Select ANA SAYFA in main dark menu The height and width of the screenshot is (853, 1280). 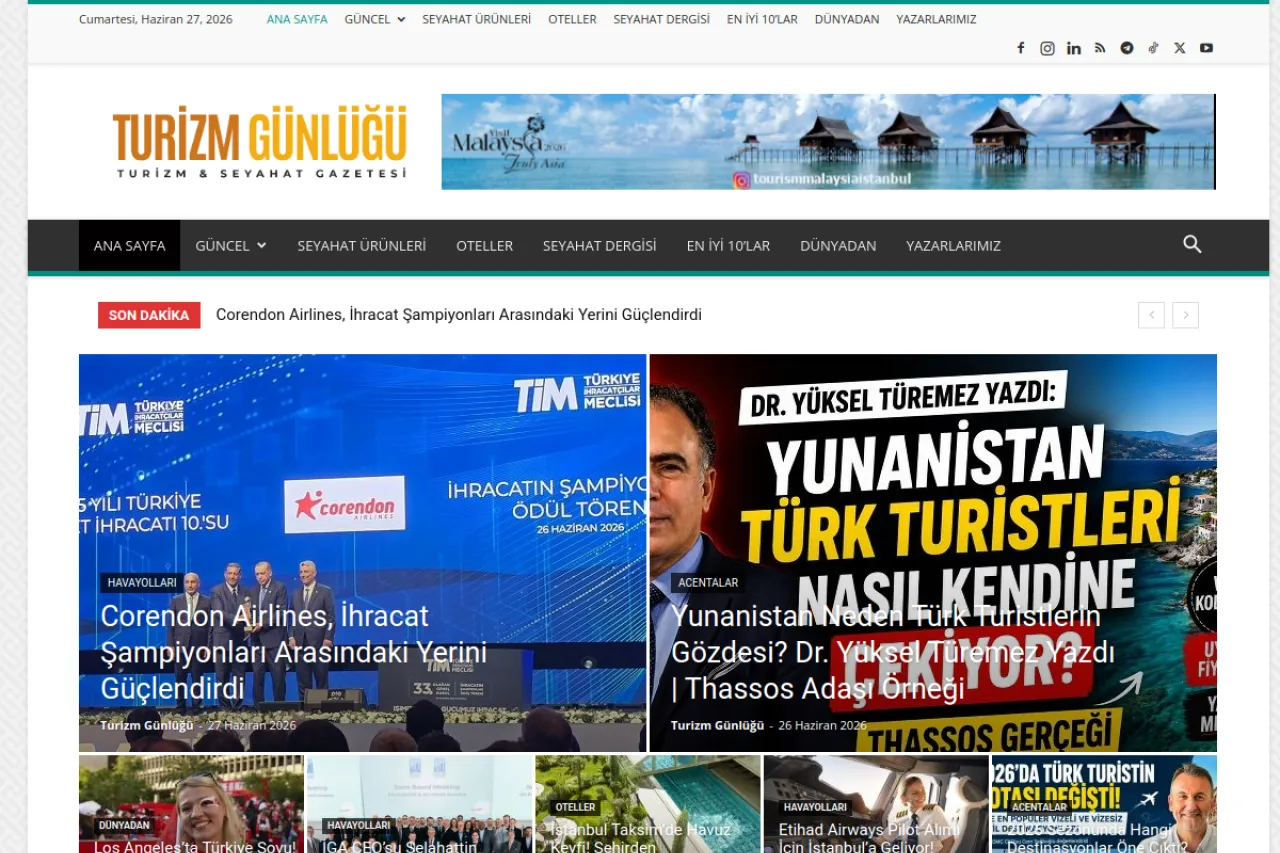pyautogui.click(x=130, y=245)
